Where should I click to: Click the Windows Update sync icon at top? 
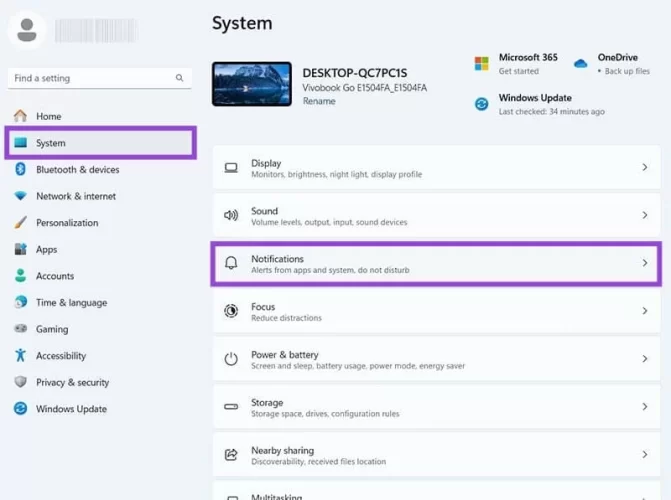pos(482,104)
